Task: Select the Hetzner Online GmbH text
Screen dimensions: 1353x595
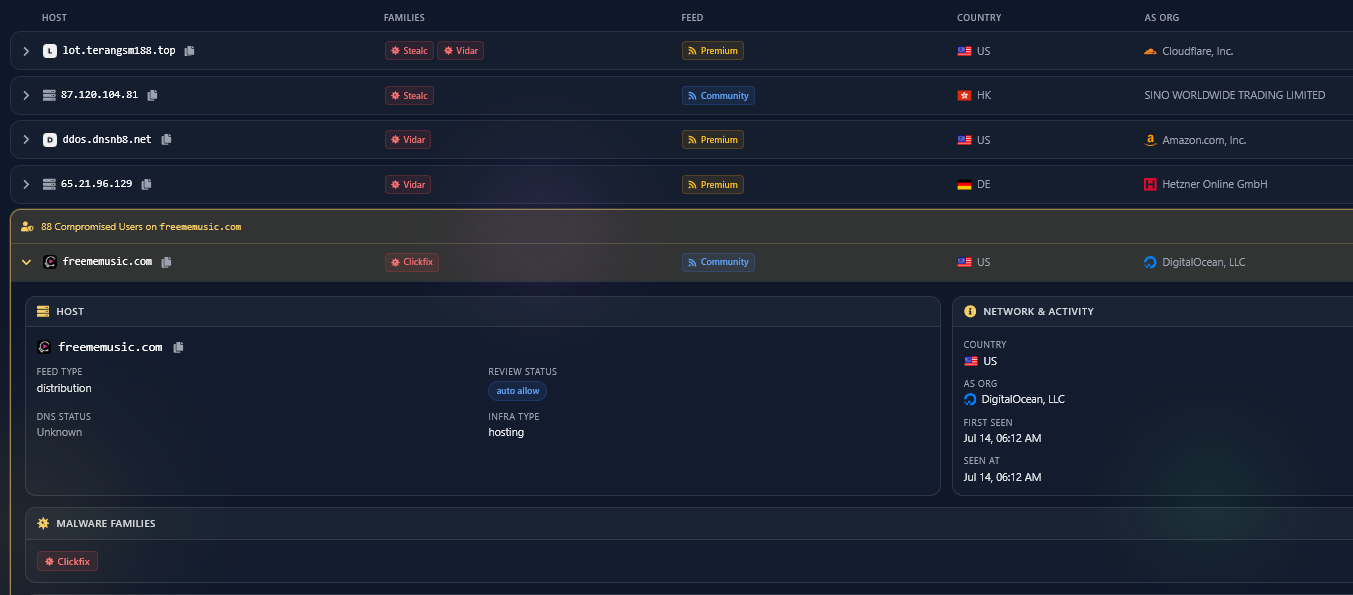Action: [1215, 185]
